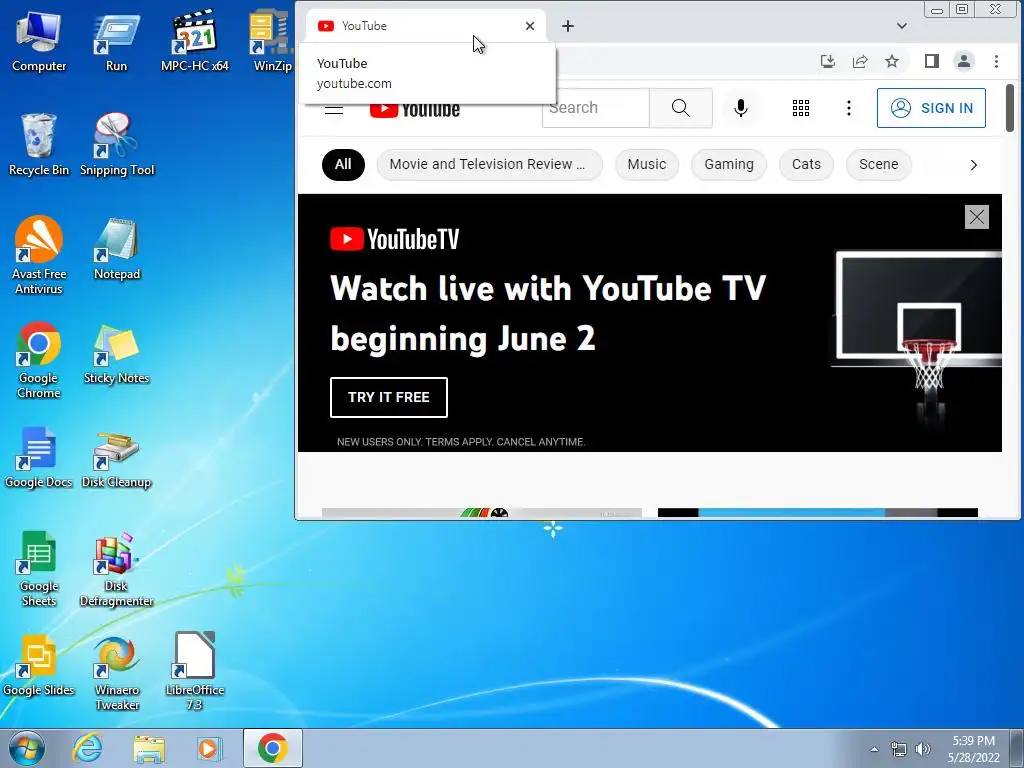
Task: Select the Music filter chip
Action: [x=647, y=165]
